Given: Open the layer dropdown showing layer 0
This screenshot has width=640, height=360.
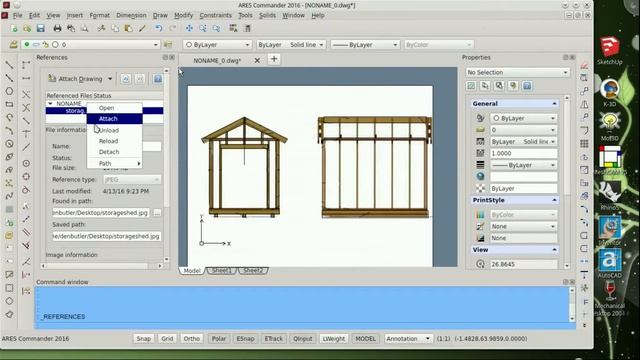Looking at the screenshot, I should (91, 44).
